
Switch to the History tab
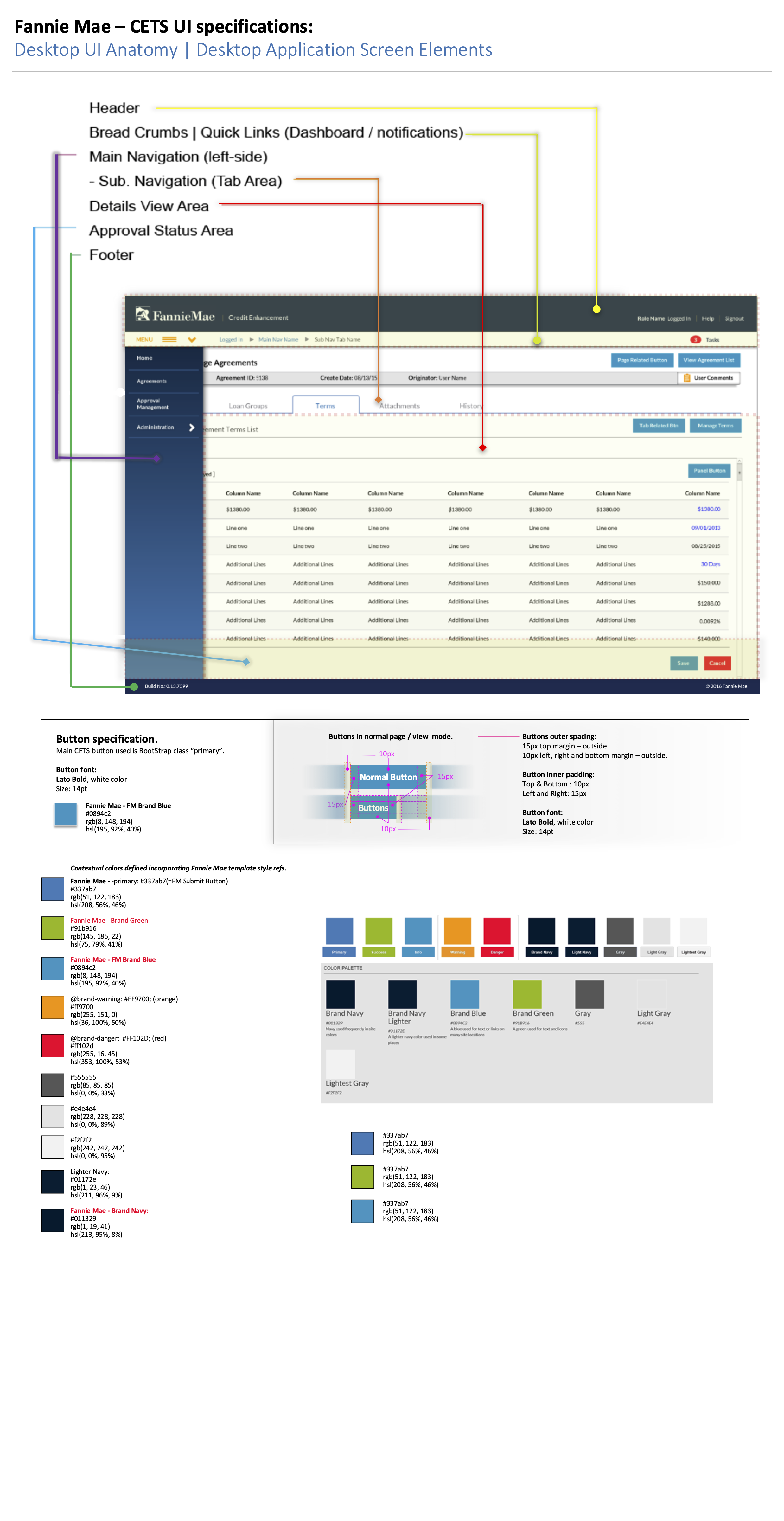(x=471, y=406)
